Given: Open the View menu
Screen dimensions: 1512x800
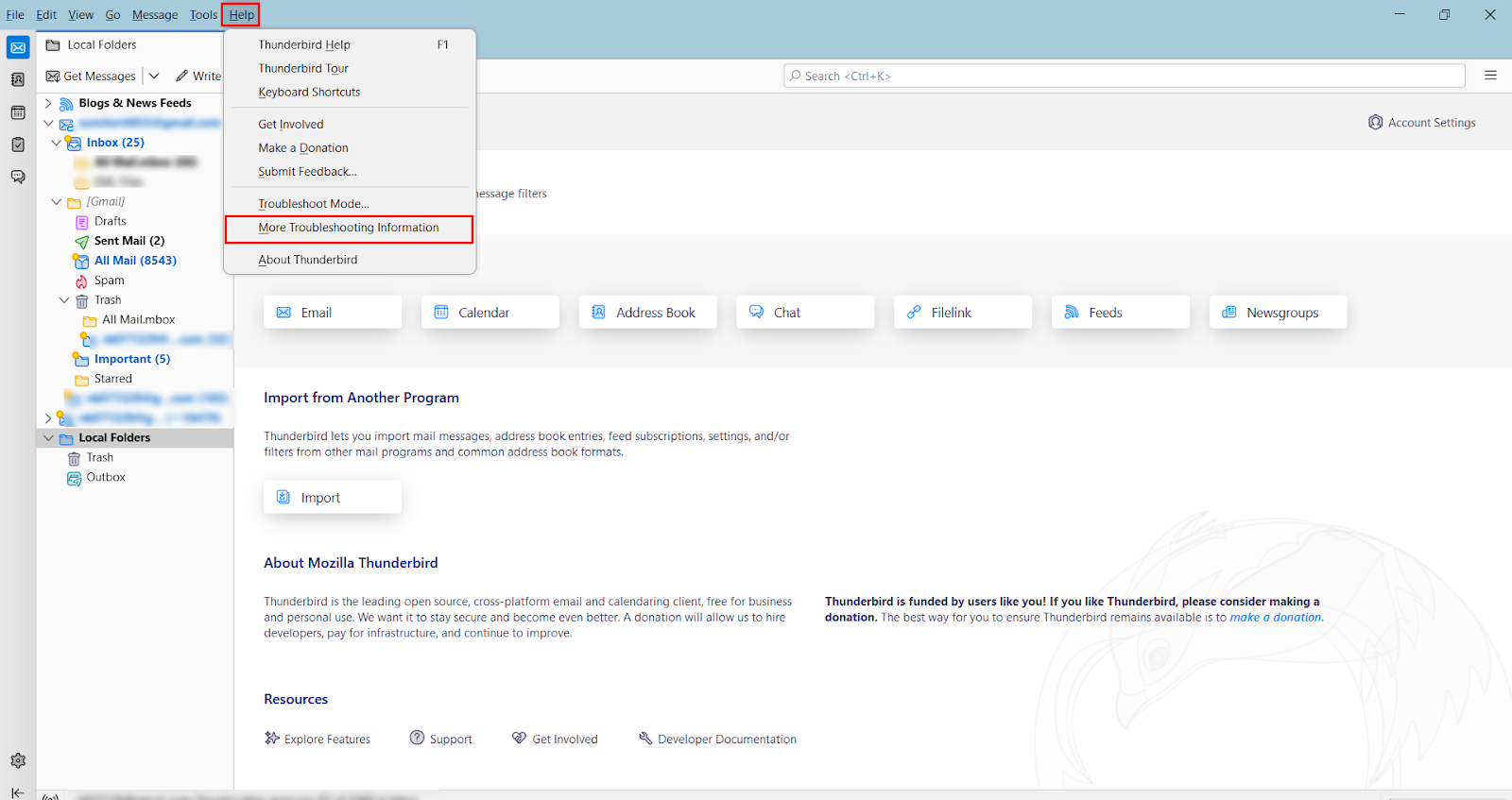Looking at the screenshot, I should point(80,14).
